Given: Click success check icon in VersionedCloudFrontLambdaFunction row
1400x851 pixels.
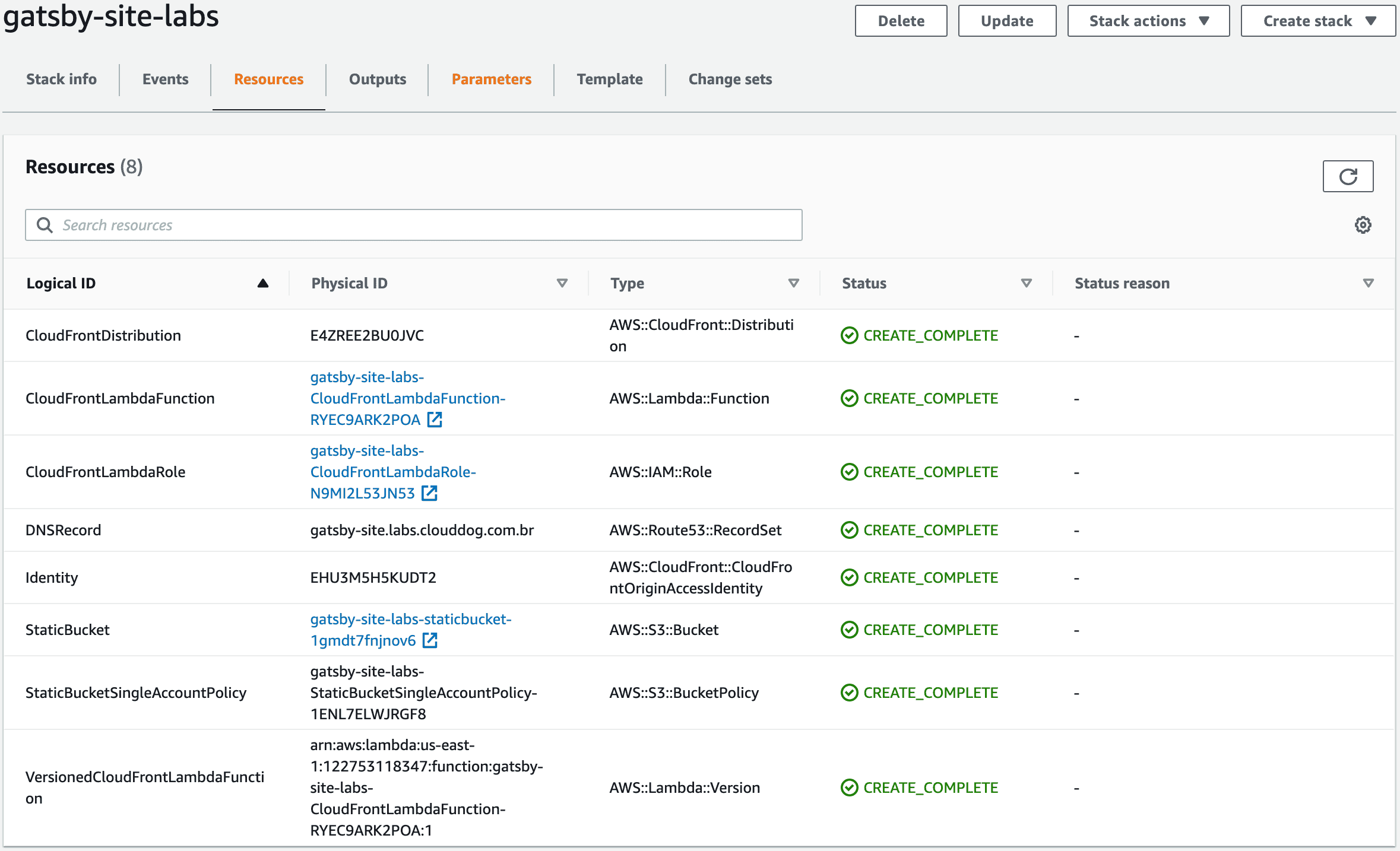Looking at the screenshot, I should pos(850,788).
